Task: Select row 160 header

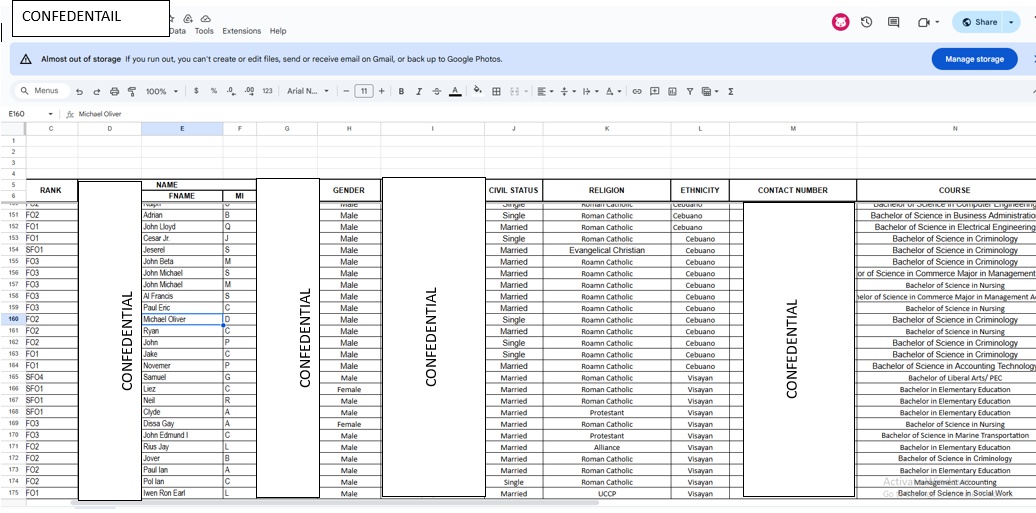Action: pos(13,319)
